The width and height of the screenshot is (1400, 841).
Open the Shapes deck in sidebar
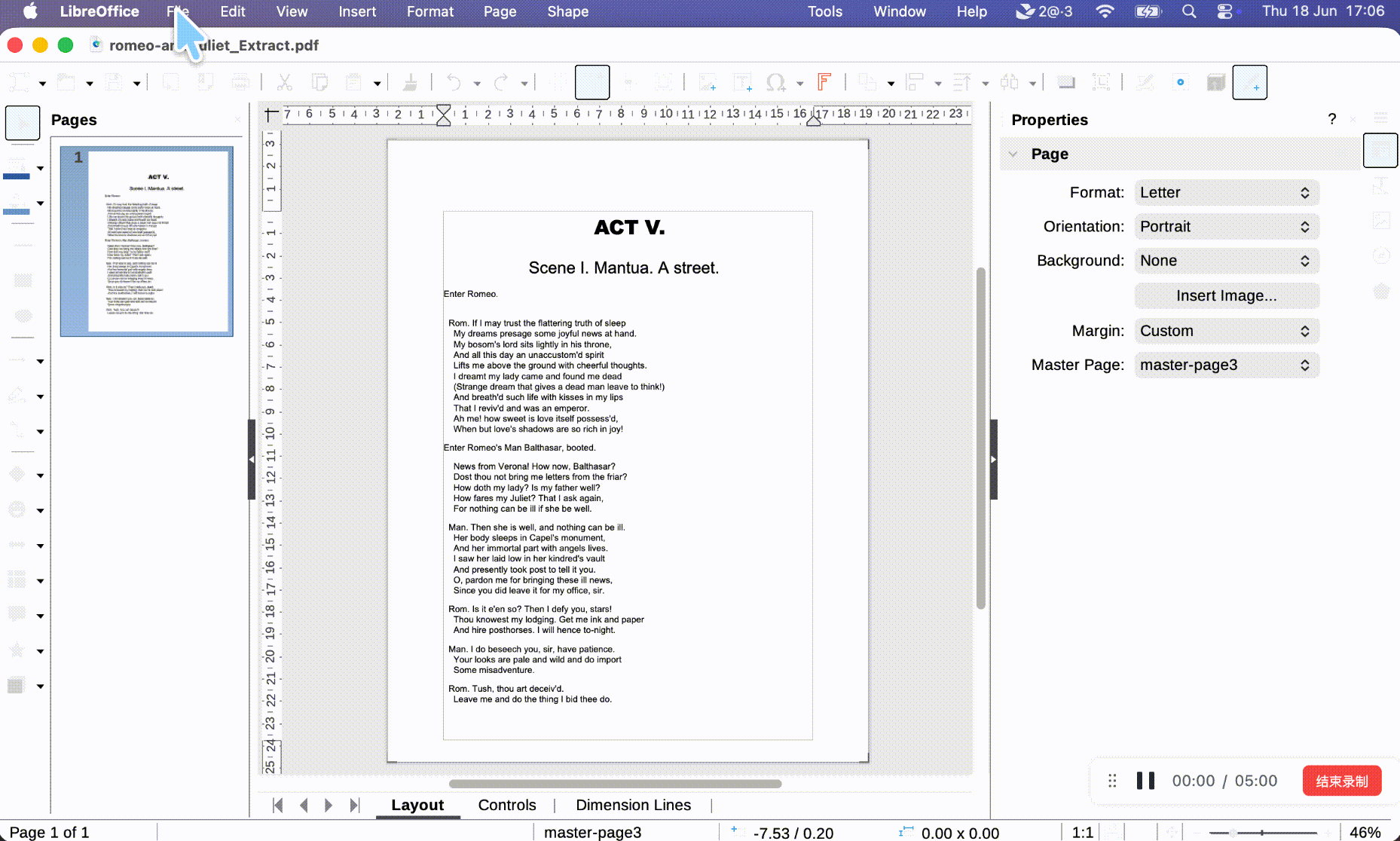tap(1380, 291)
